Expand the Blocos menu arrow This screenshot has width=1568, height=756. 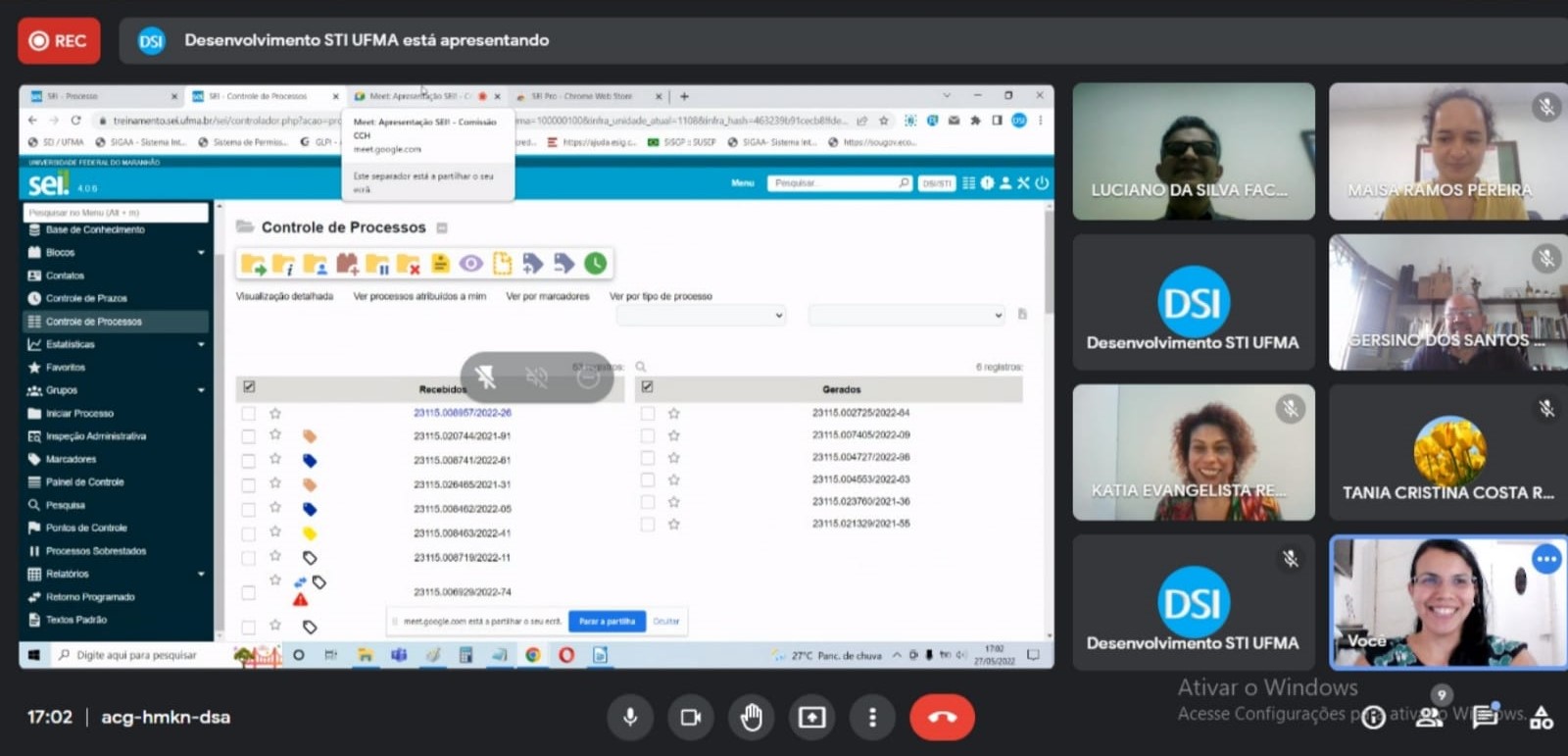pyautogui.click(x=201, y=253)
